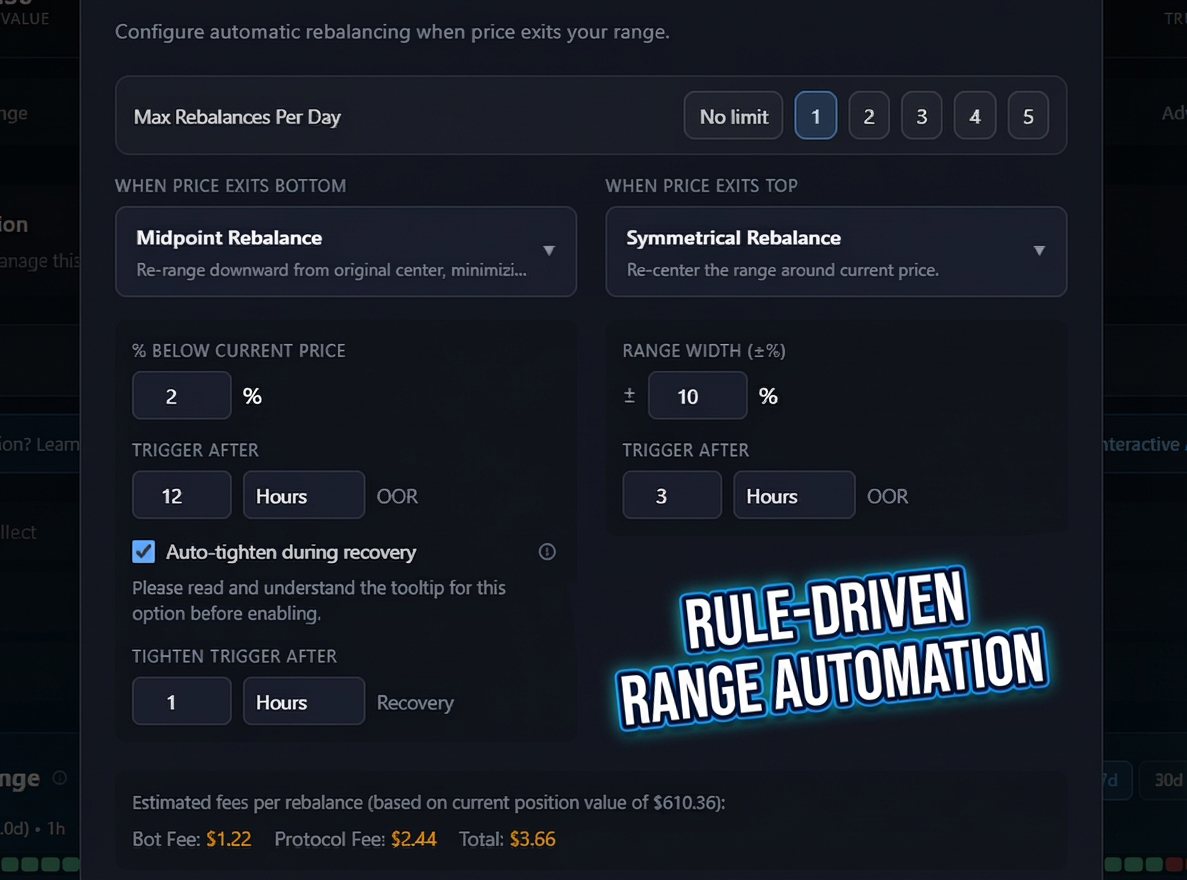Open tighten trigger Hours unit dropdown
1187x880 pixels.
(x=304, y=701)
